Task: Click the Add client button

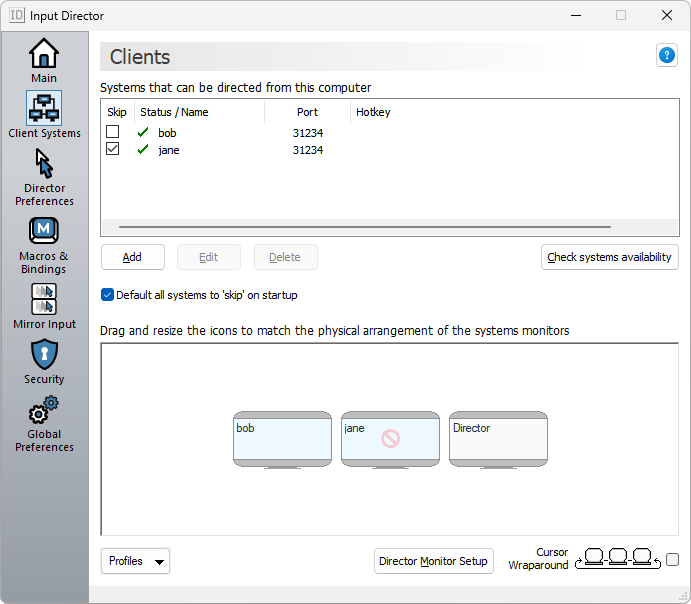Action: [132, 257]
